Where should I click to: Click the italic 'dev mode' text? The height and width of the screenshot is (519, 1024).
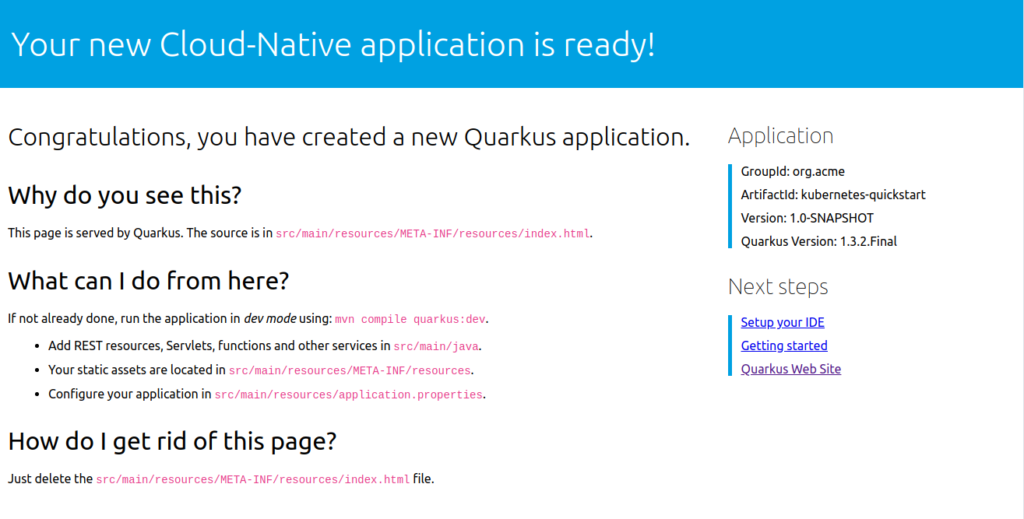[270, 319]
